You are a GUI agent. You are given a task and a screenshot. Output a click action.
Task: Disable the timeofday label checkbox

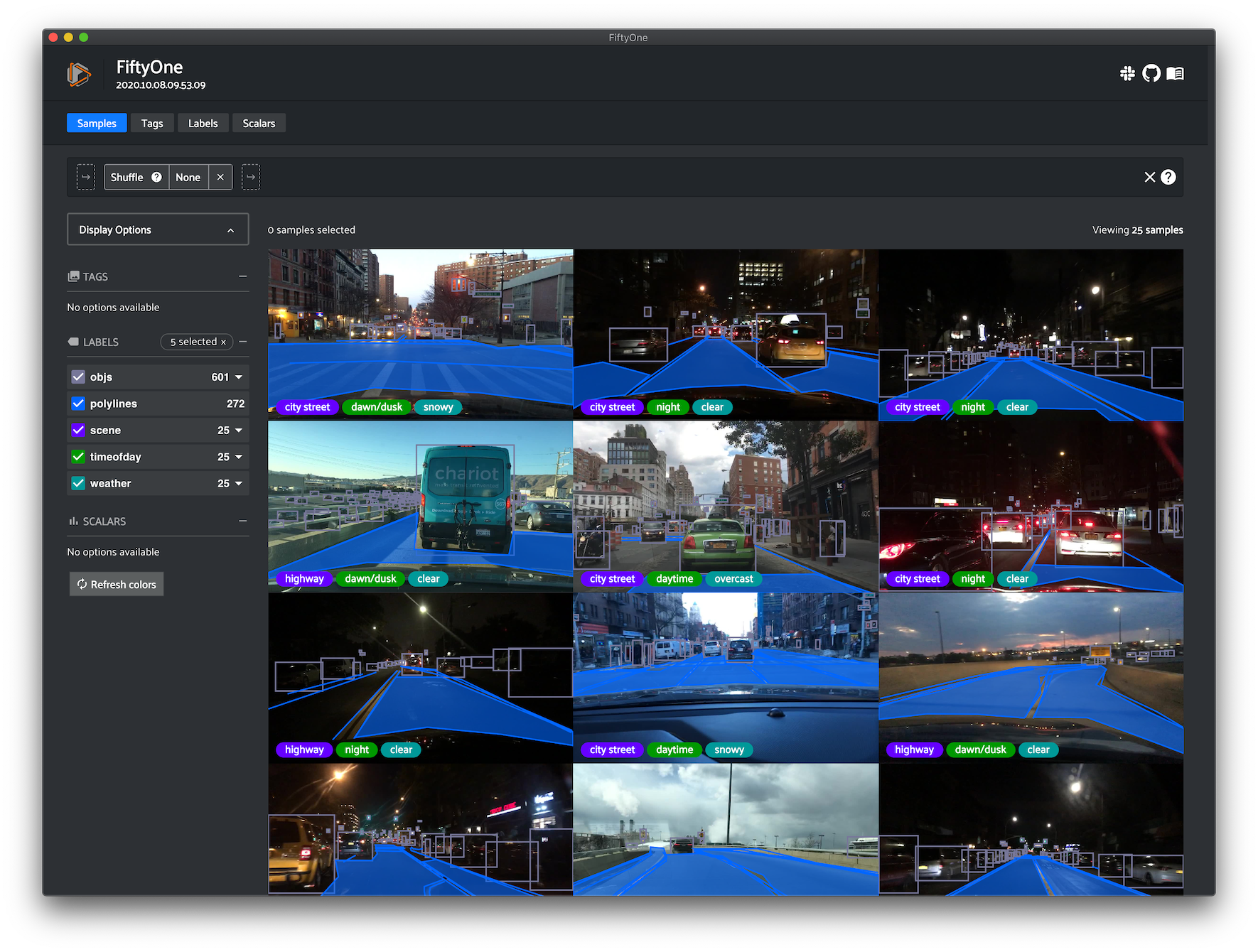(x=78, y=457)
